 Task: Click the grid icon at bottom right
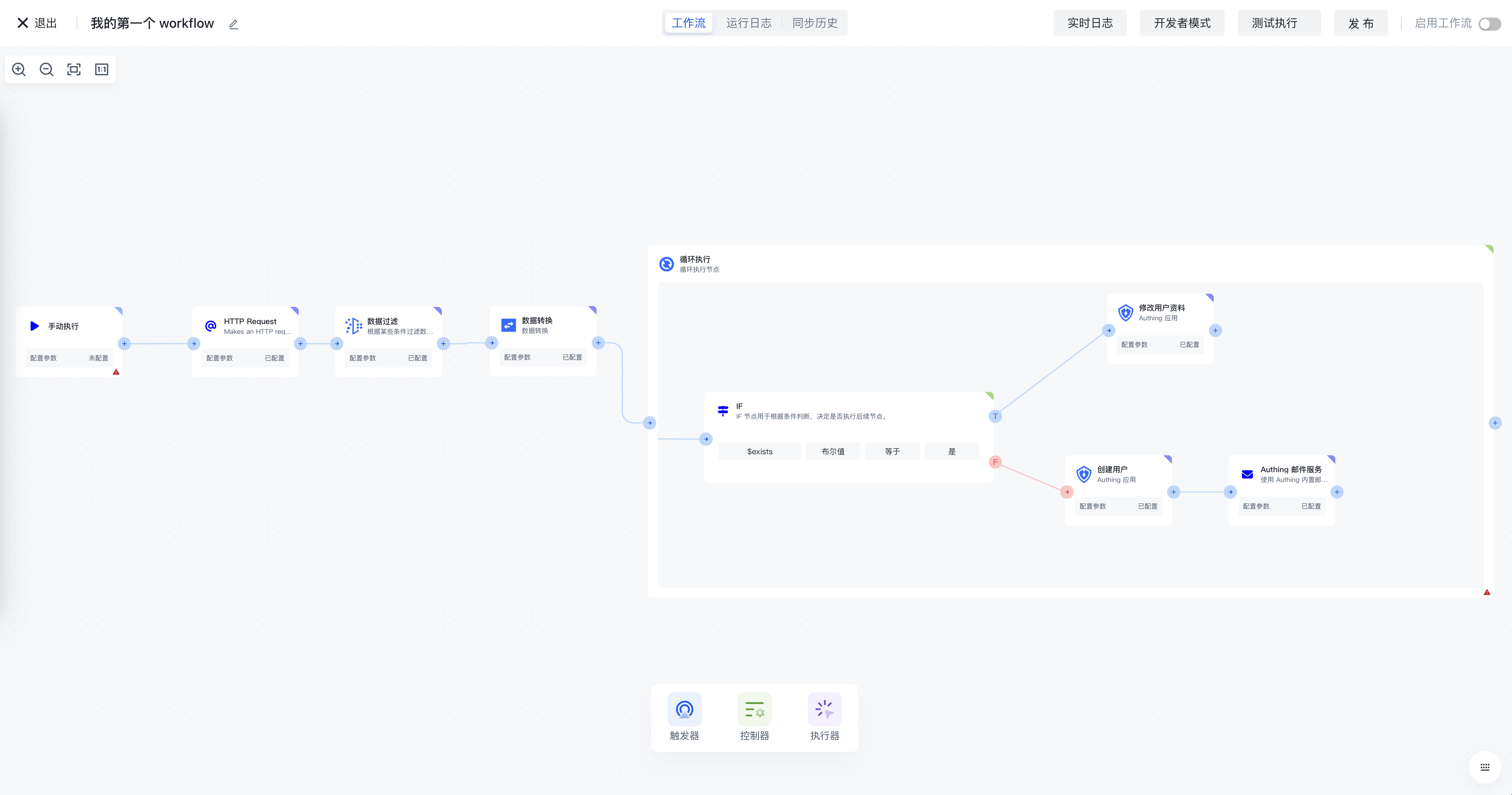tap(1484, 767)
